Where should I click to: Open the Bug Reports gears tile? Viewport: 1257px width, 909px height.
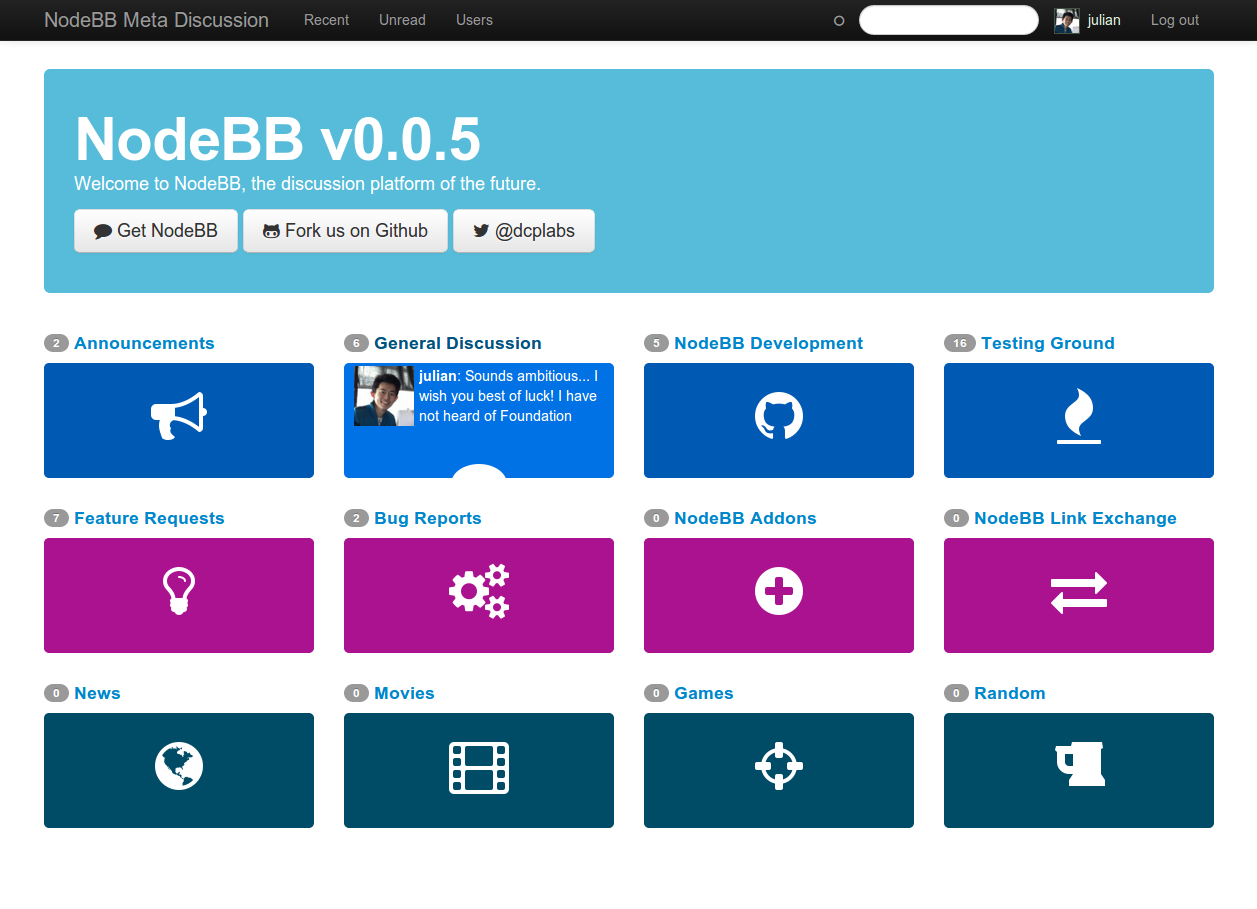tap(479, 595)
